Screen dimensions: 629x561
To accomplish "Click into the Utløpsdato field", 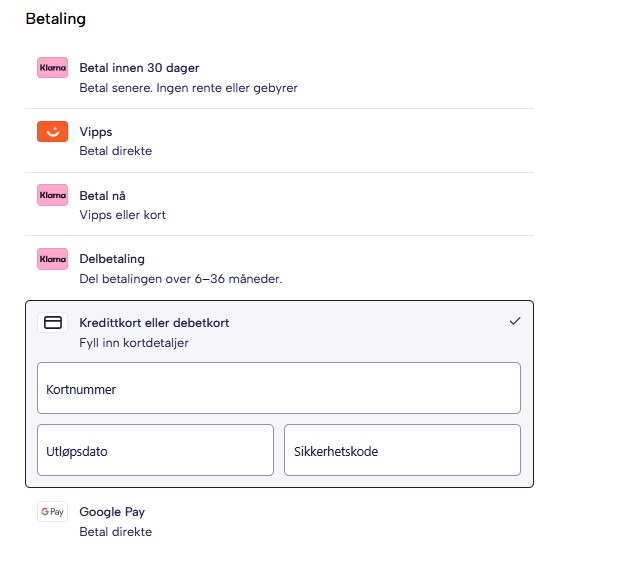I will pos(155,450).
